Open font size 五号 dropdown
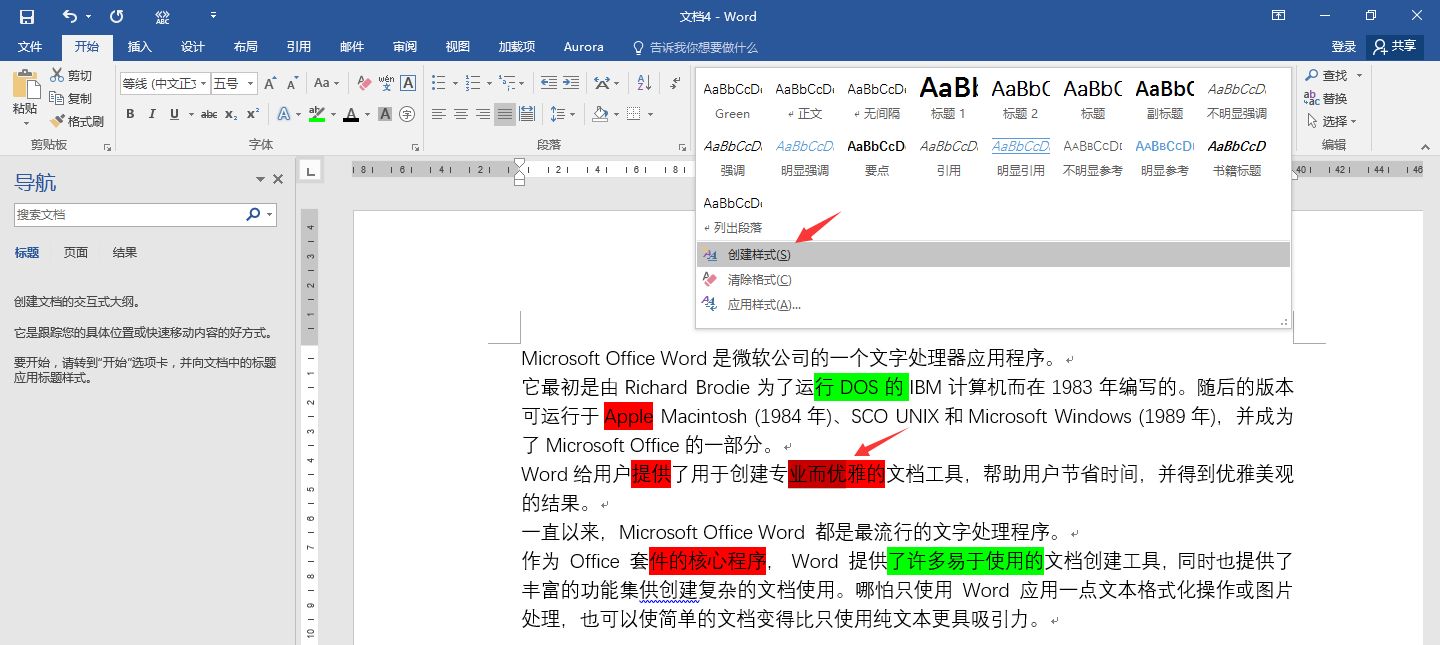The height and width of the screenshot is (645, 1440). coord(251,84)
